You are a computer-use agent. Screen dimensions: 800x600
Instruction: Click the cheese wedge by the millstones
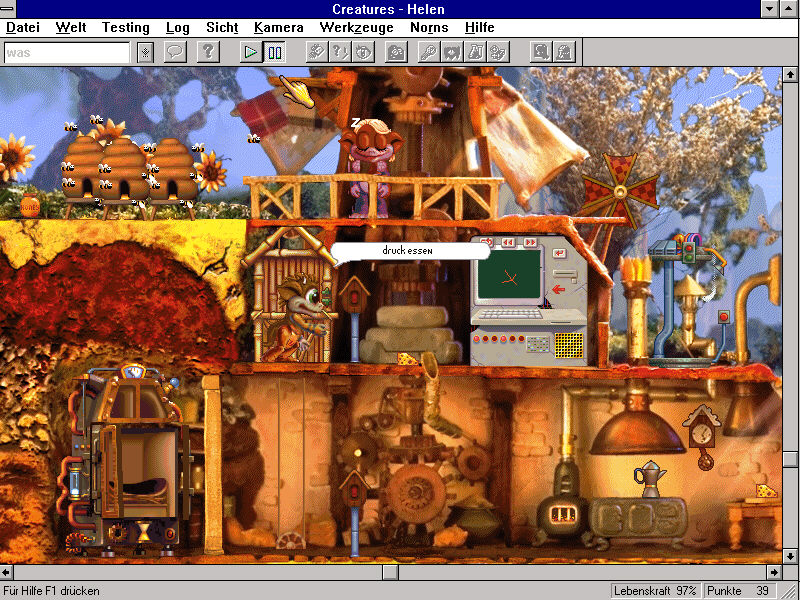click(x=407, y=359)
